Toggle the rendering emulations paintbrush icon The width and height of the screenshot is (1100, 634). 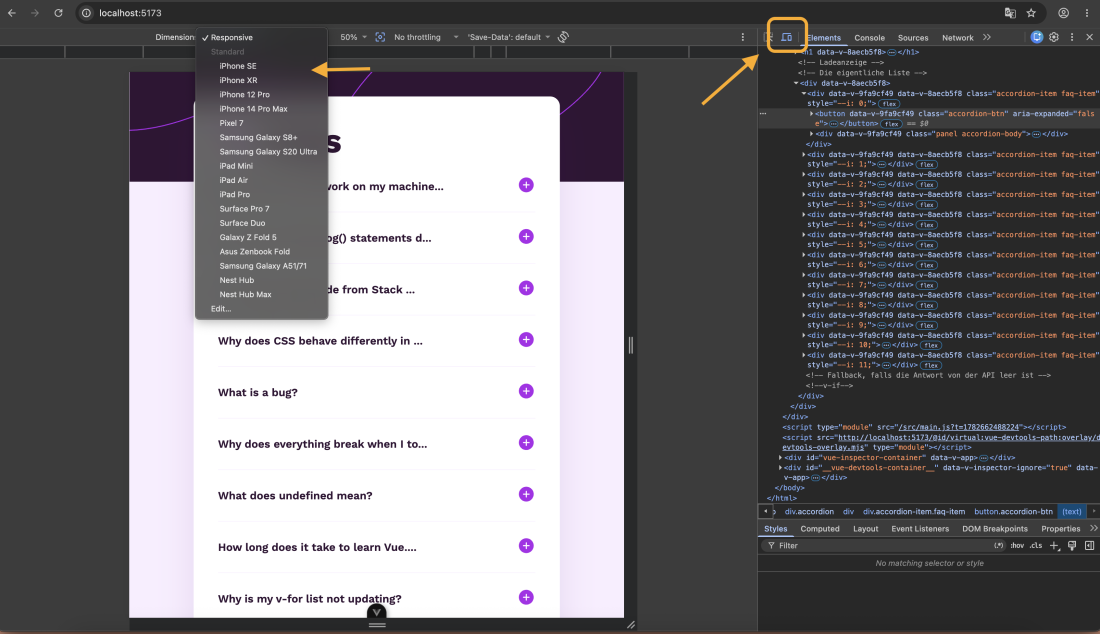click(1072, 546)
